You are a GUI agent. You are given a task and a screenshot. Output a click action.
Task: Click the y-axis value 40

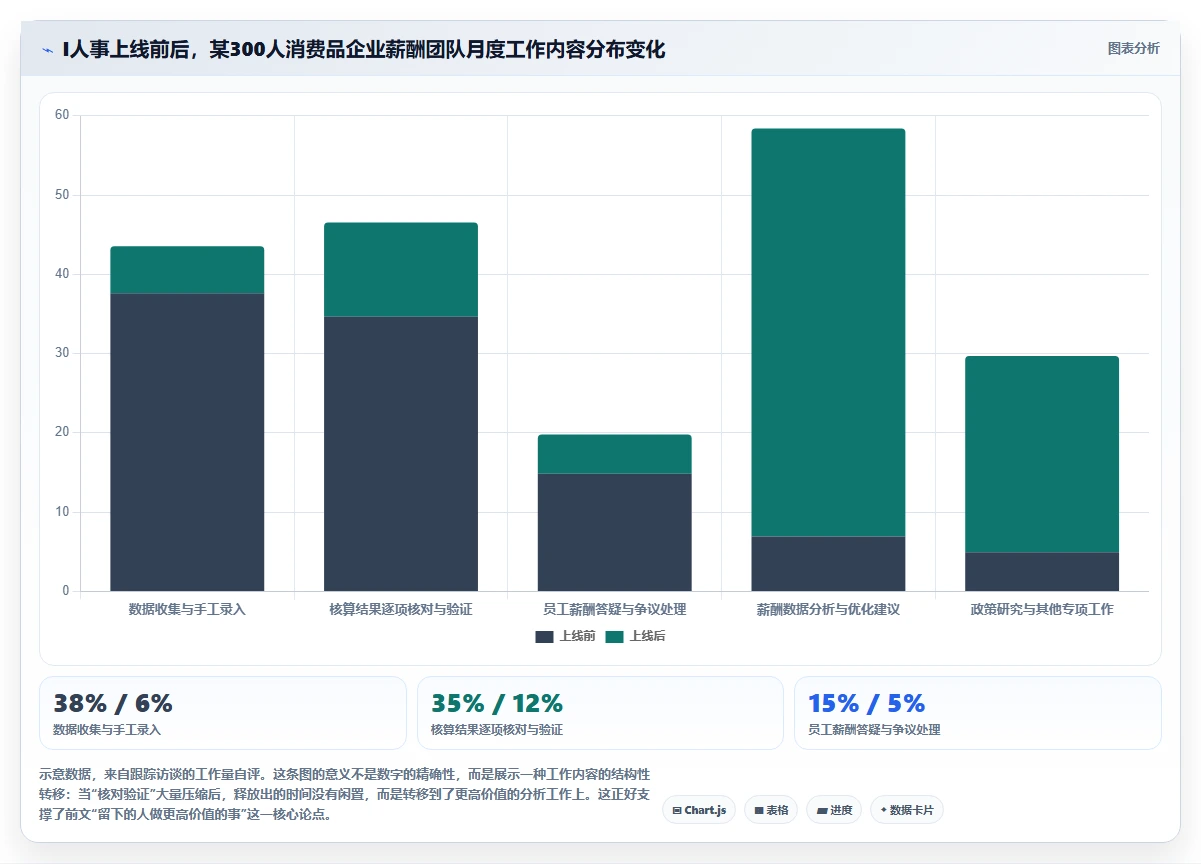(x=62, y=274)
